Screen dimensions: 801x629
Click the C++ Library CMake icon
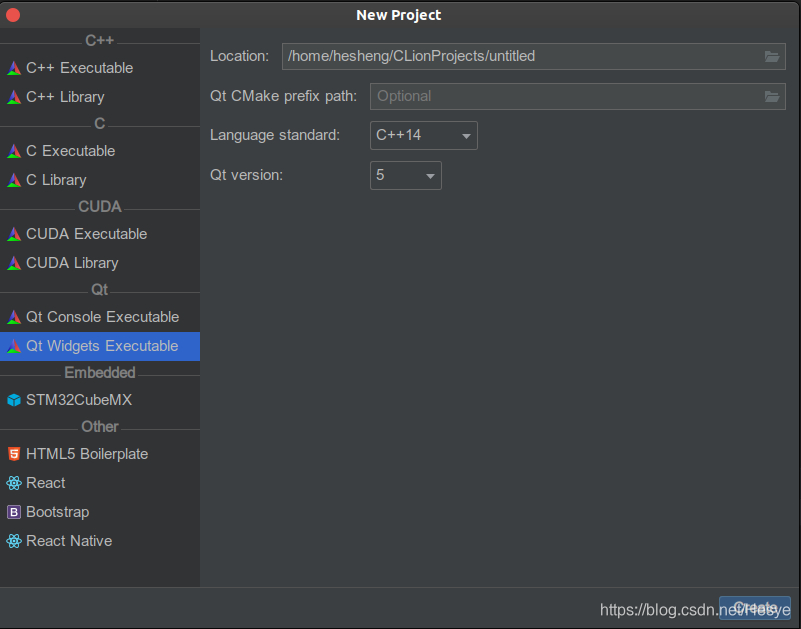tap(14, 97)
